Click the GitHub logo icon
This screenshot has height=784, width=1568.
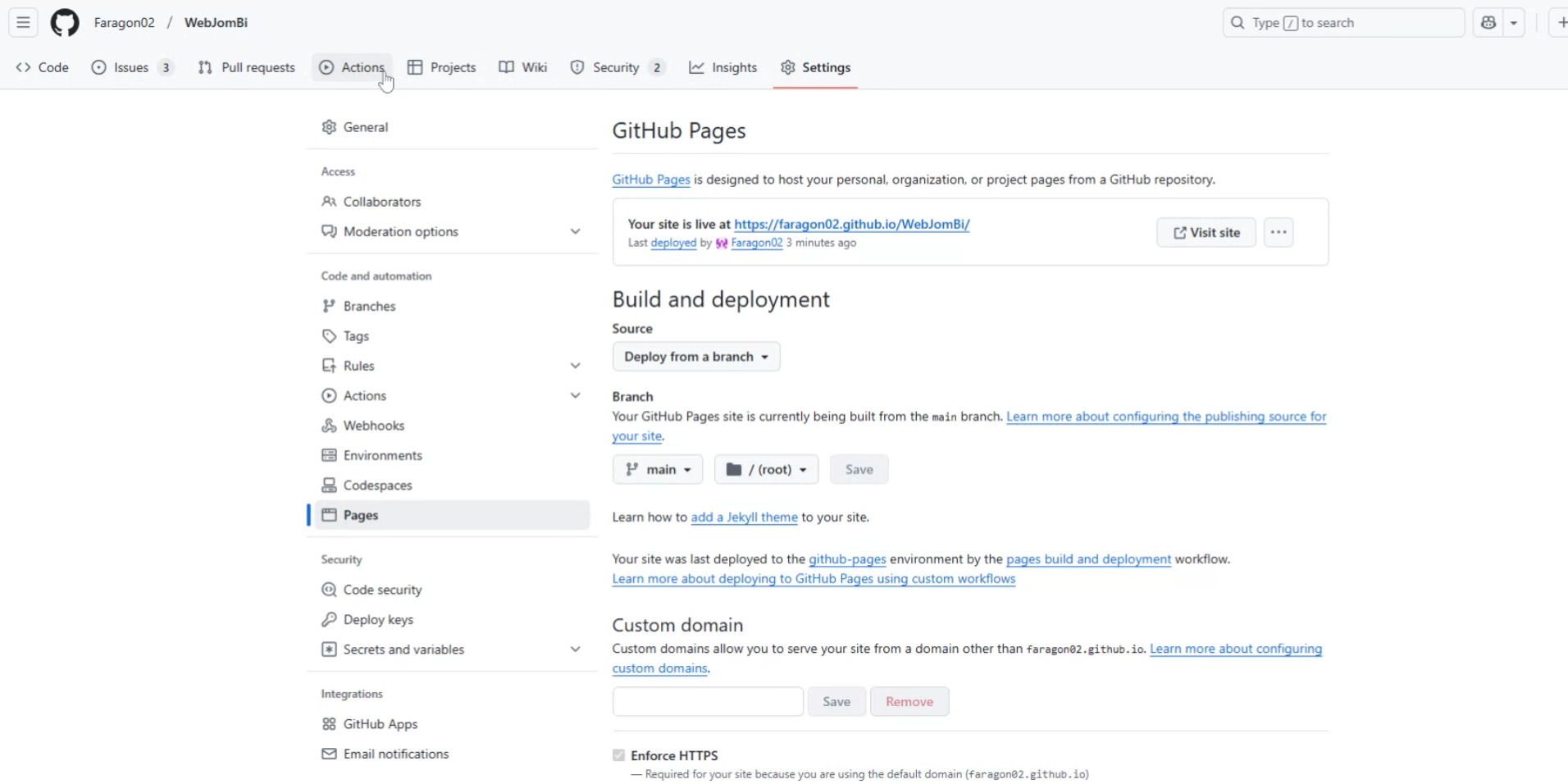click(65, 23)
